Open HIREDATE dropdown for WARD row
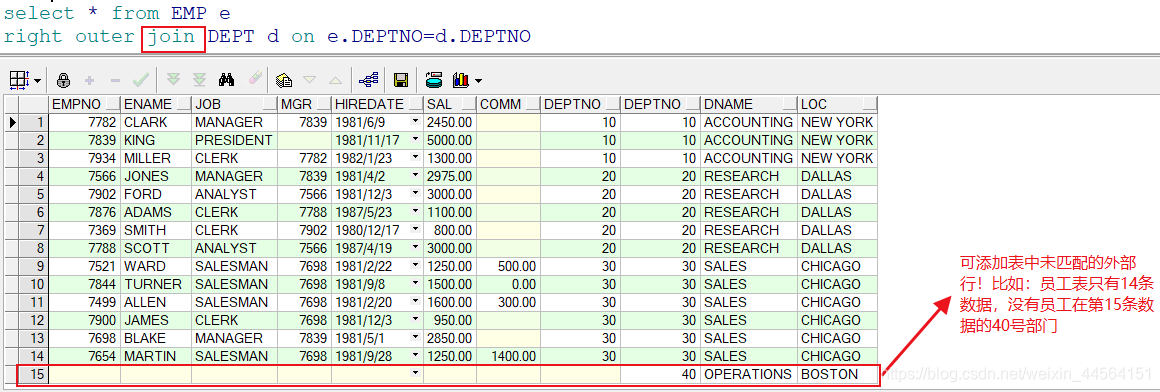Viewport: 1160px width, 392px height. tap(415, 266)
